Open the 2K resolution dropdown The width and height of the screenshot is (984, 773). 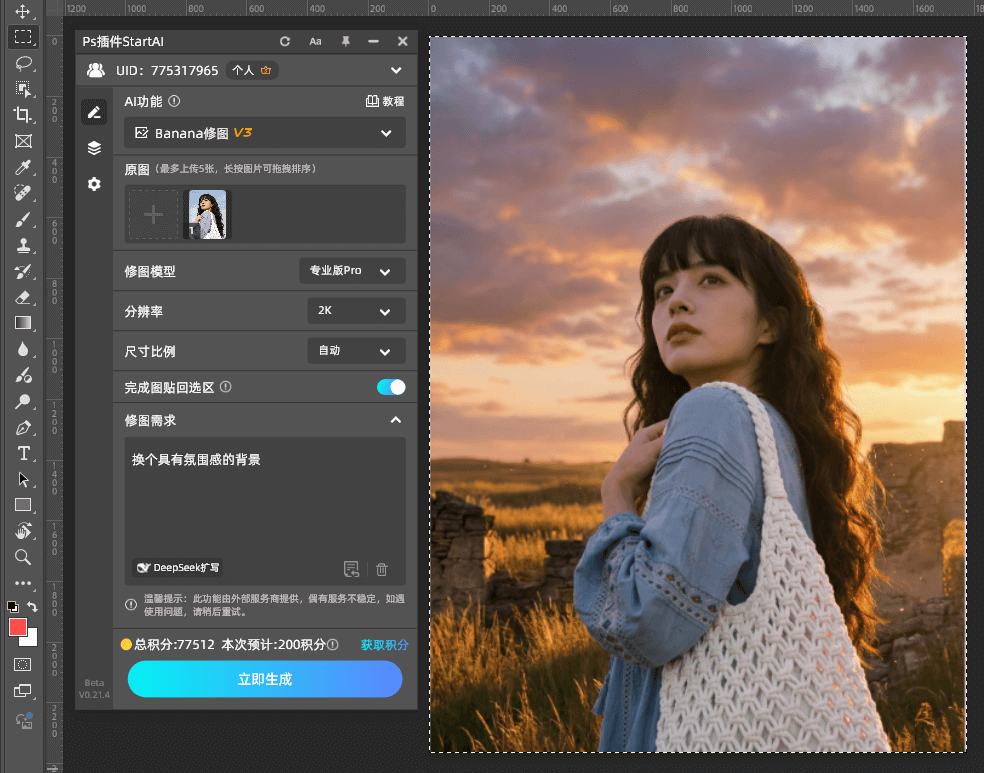point(356,311)
